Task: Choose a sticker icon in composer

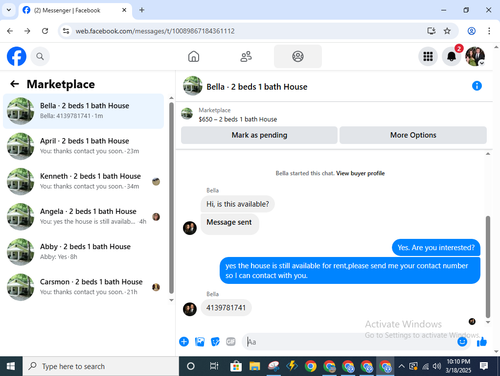Action: pos(215,342)
